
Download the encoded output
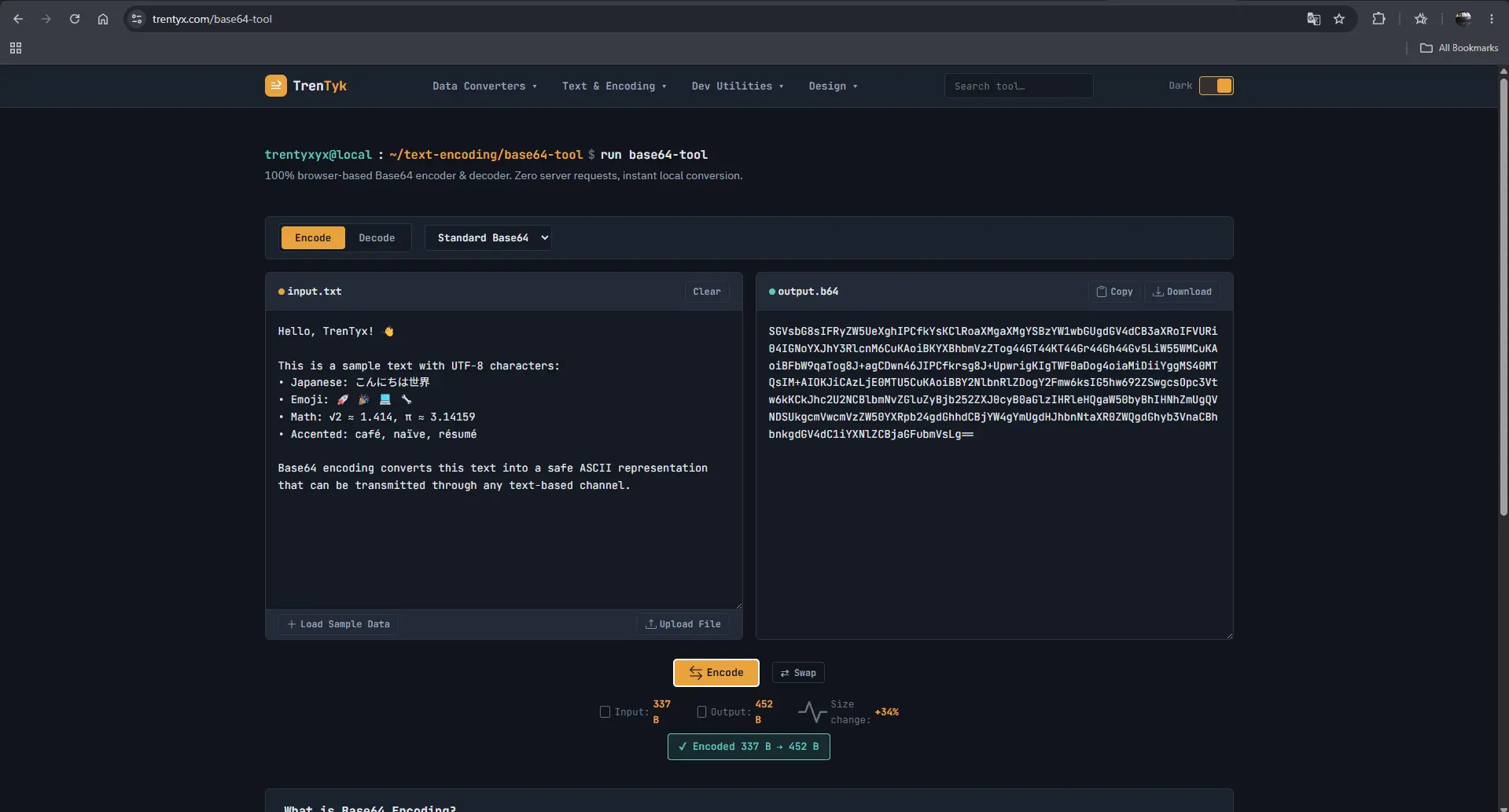click(x=1182, y=292)
